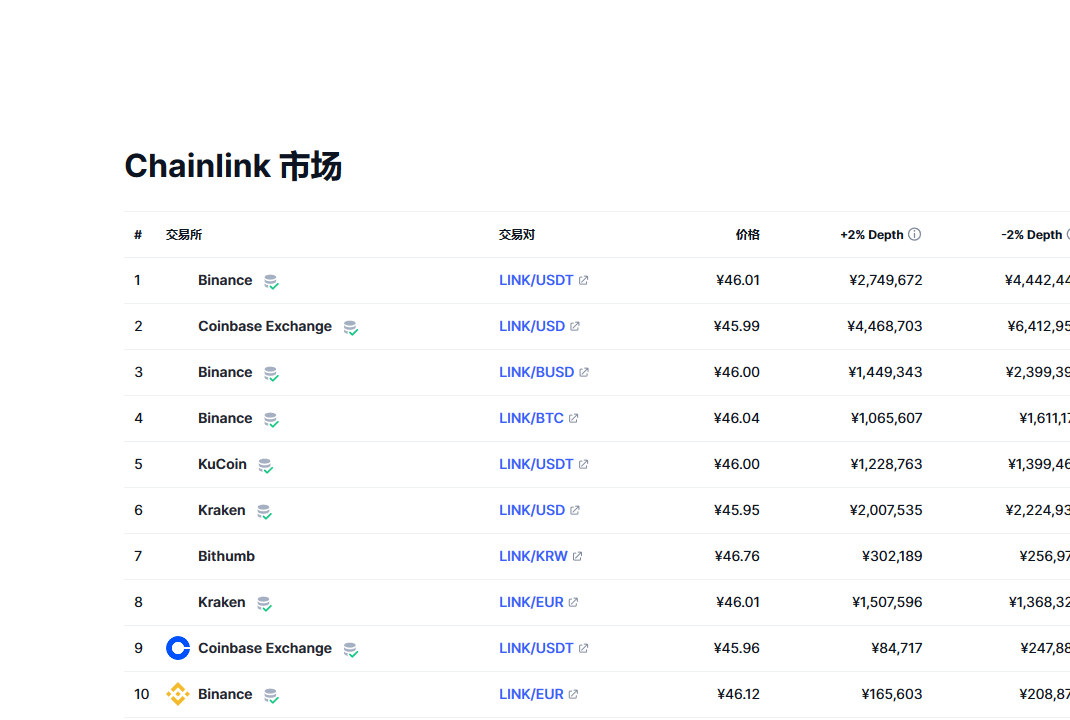Click external link icon of row 6 LINK/USD
Screen dimensions: 1070x720
(x=575, y=510)
